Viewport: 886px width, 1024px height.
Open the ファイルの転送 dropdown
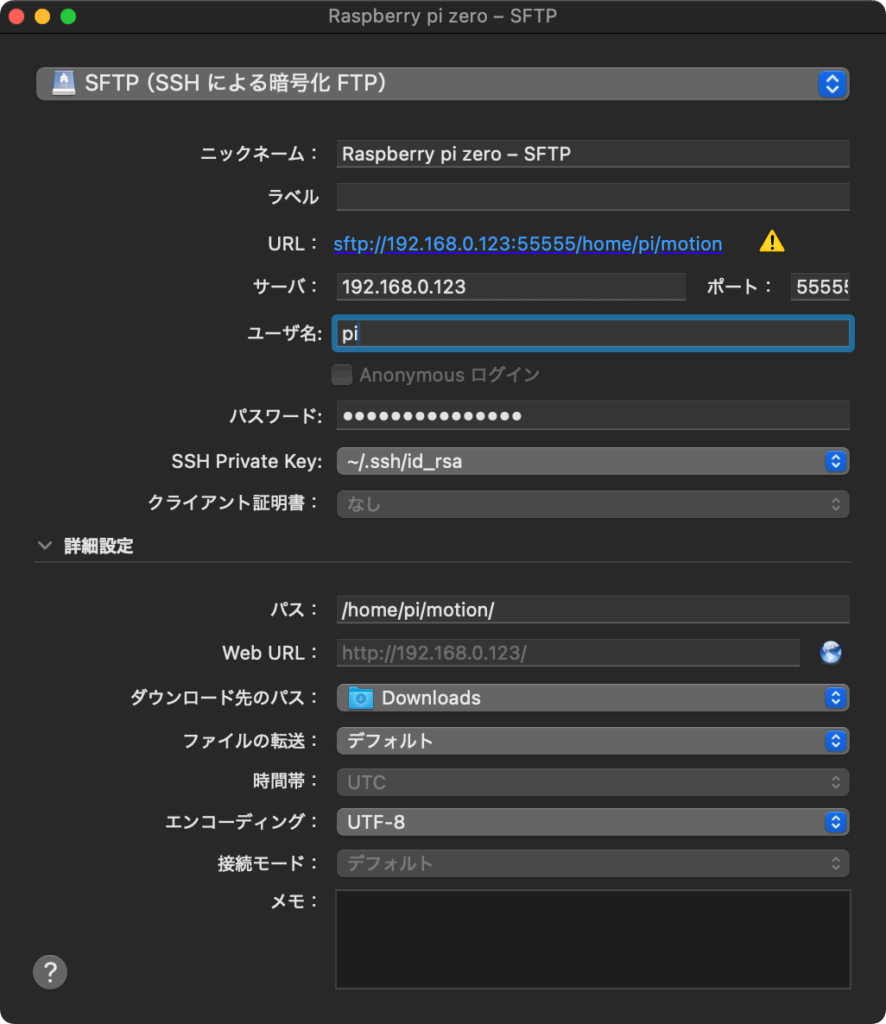pos(592,741)
